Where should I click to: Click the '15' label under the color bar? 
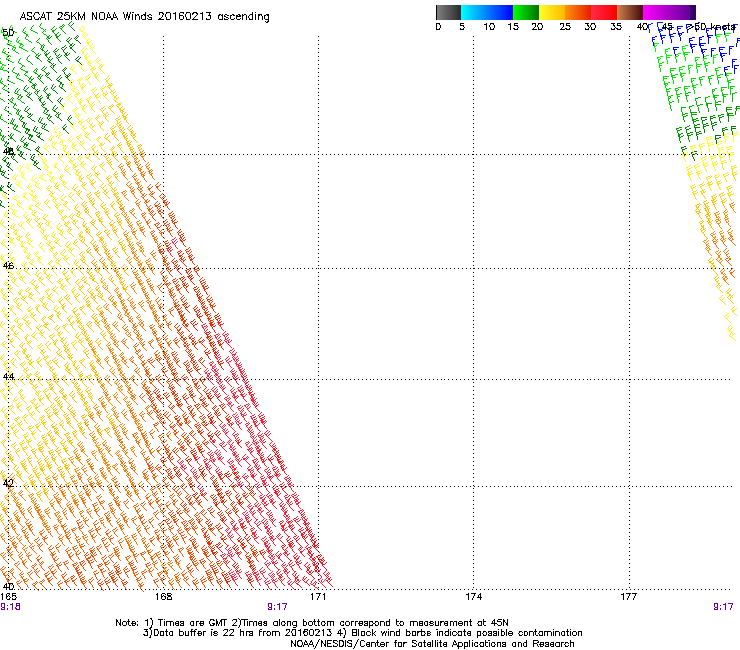513,27
